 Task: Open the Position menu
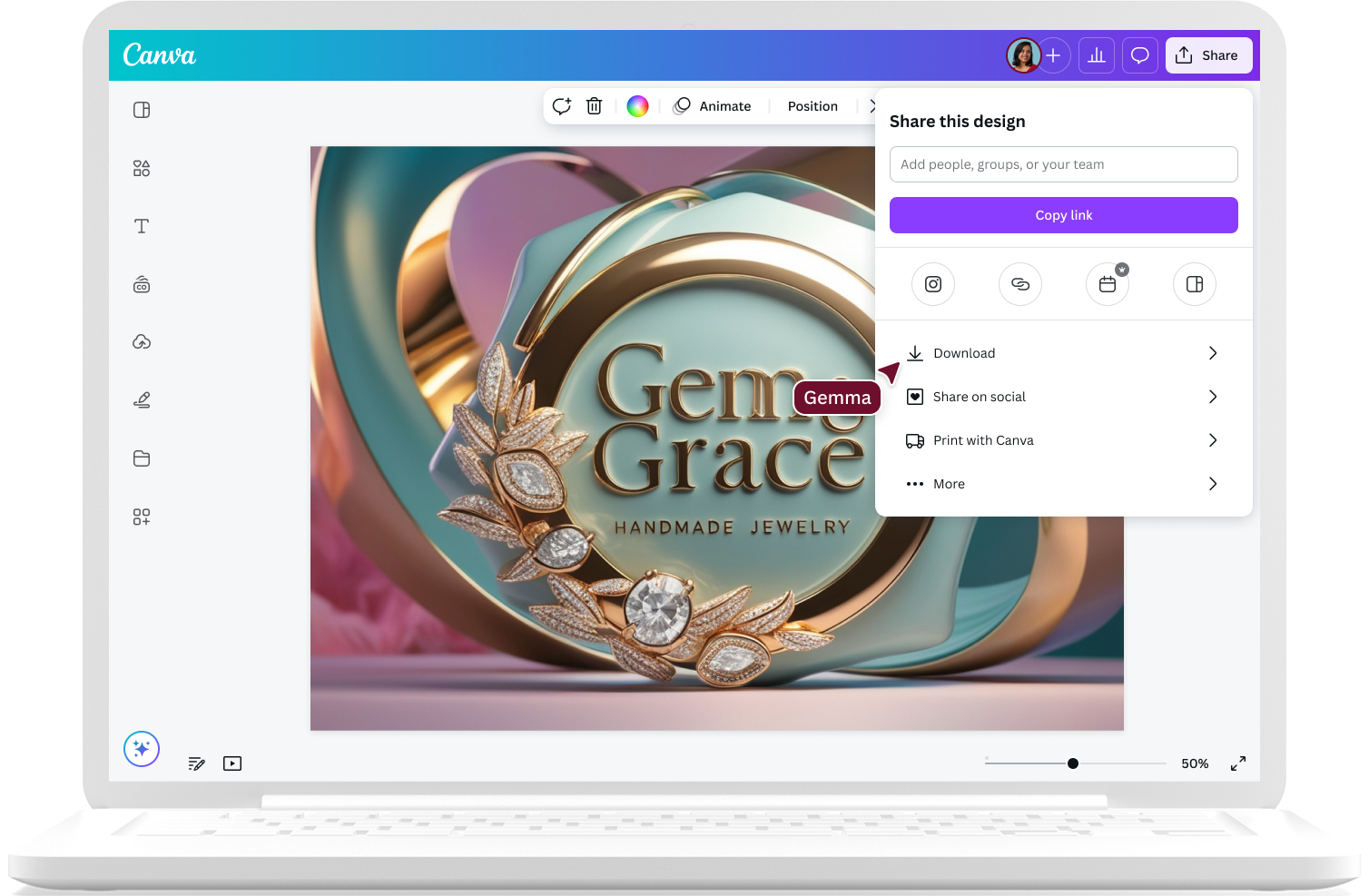812,106
